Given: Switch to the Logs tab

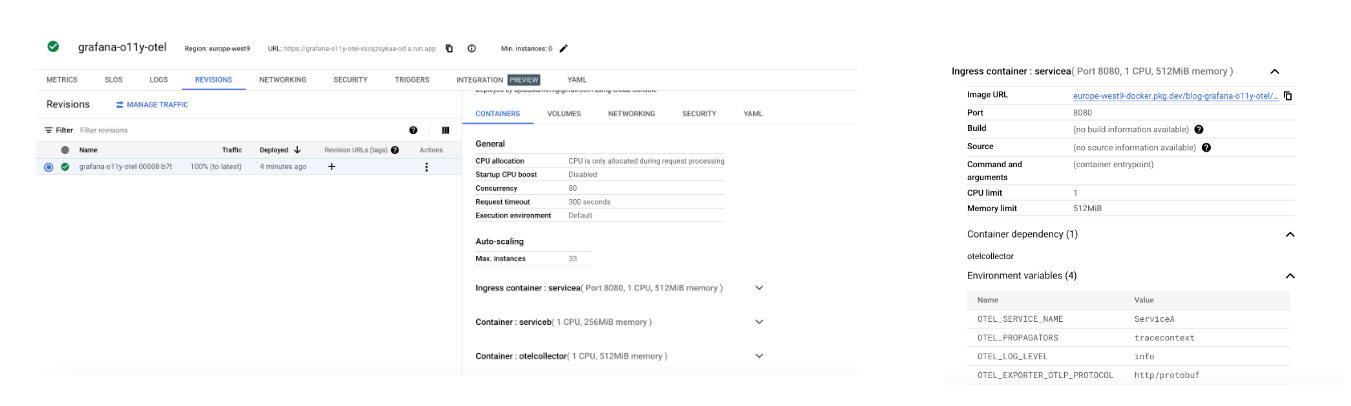Looking at the screenshot, I should click(x=158, y=80).
